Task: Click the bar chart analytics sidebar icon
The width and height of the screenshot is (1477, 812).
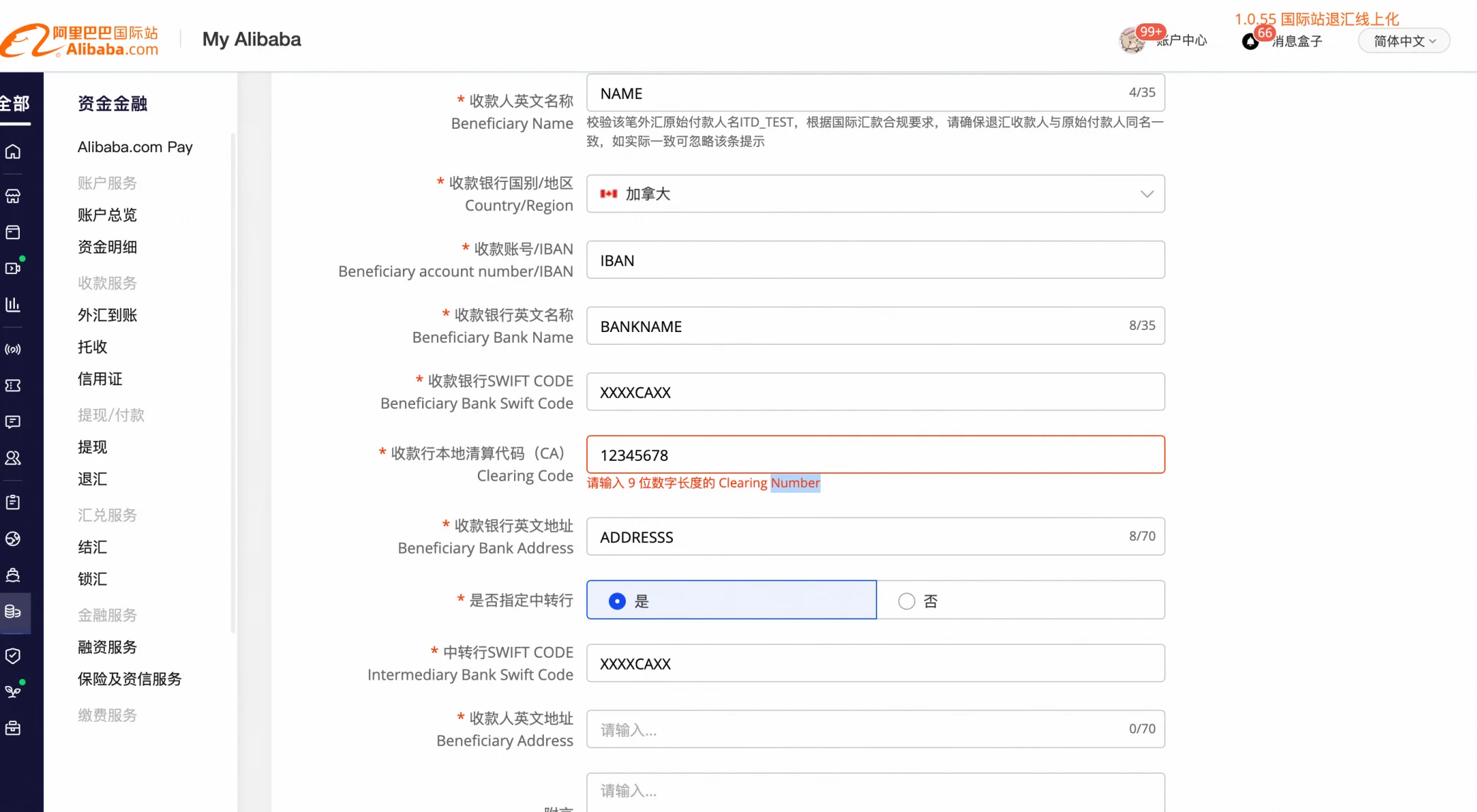Action: (x=13, y=304)
